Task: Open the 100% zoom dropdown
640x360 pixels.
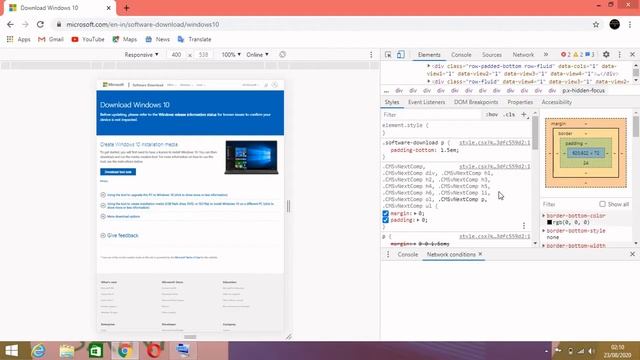Action: tap(231, 55)
